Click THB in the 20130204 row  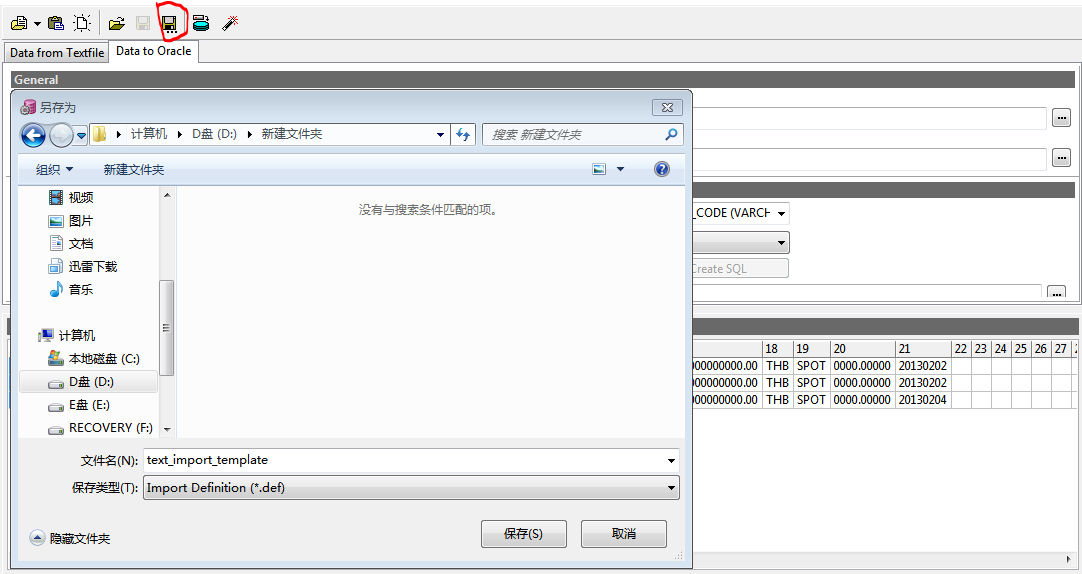pyautogui.click(x=777, y=399)
